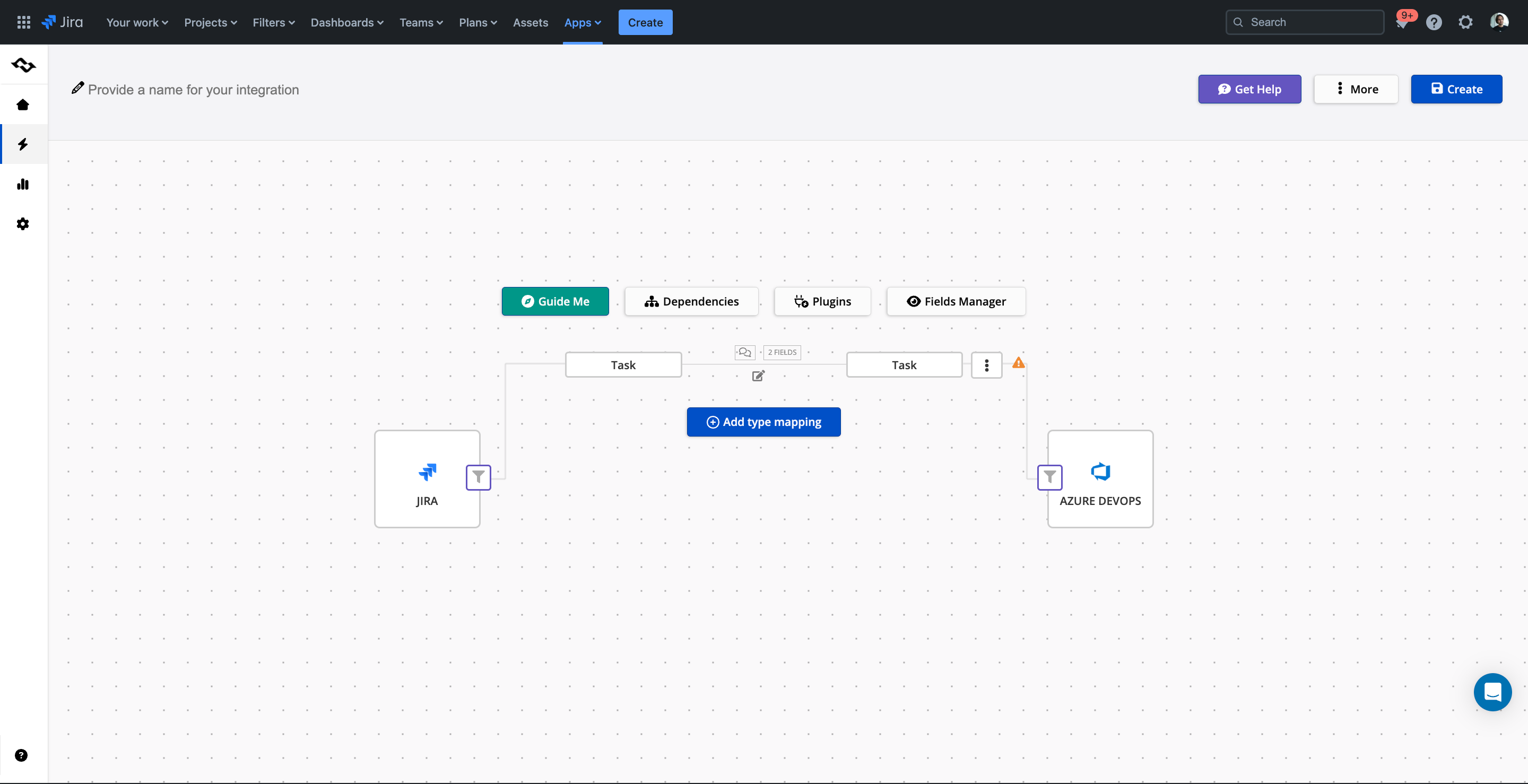The width and height of the screenshot is (1528, 784).
Task: Select the Jira-side Task type box
Action: (623, 365)
